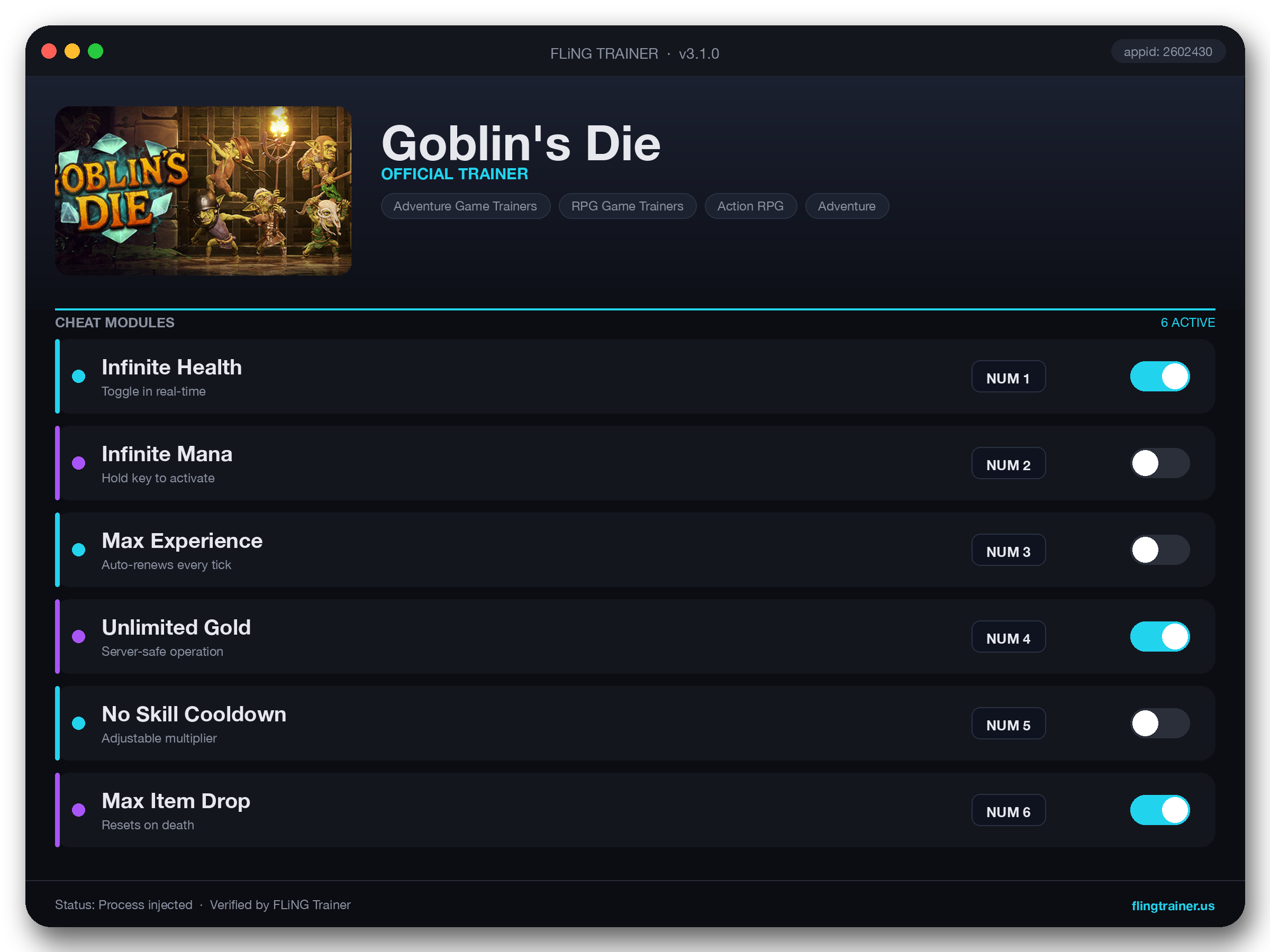The width and height of the screenshot is (1270, 952).
Task: Click the Infinite Health title
Action: (171, 367)
